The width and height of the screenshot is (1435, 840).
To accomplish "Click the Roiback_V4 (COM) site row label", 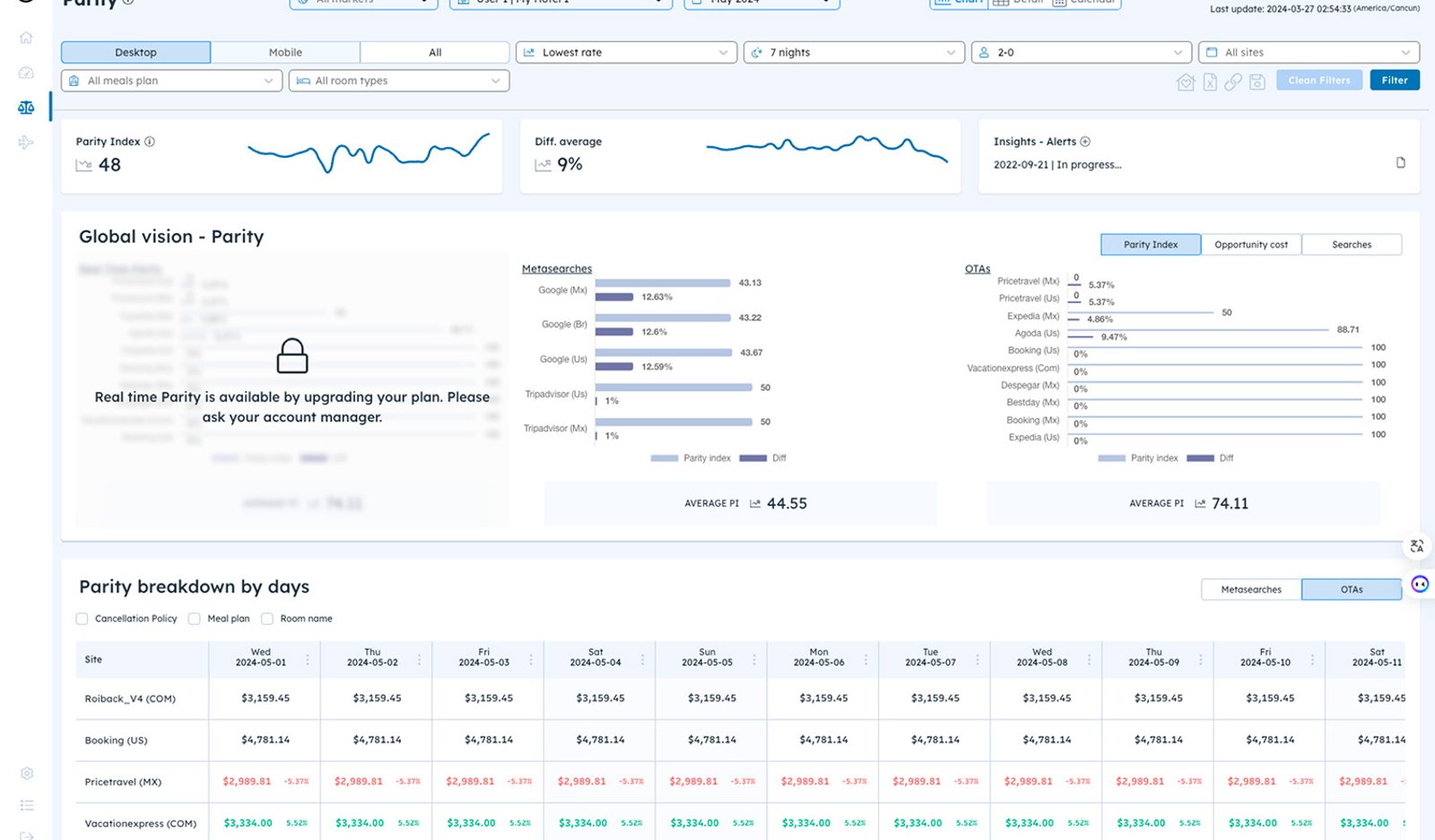I will tap(130, 698).
